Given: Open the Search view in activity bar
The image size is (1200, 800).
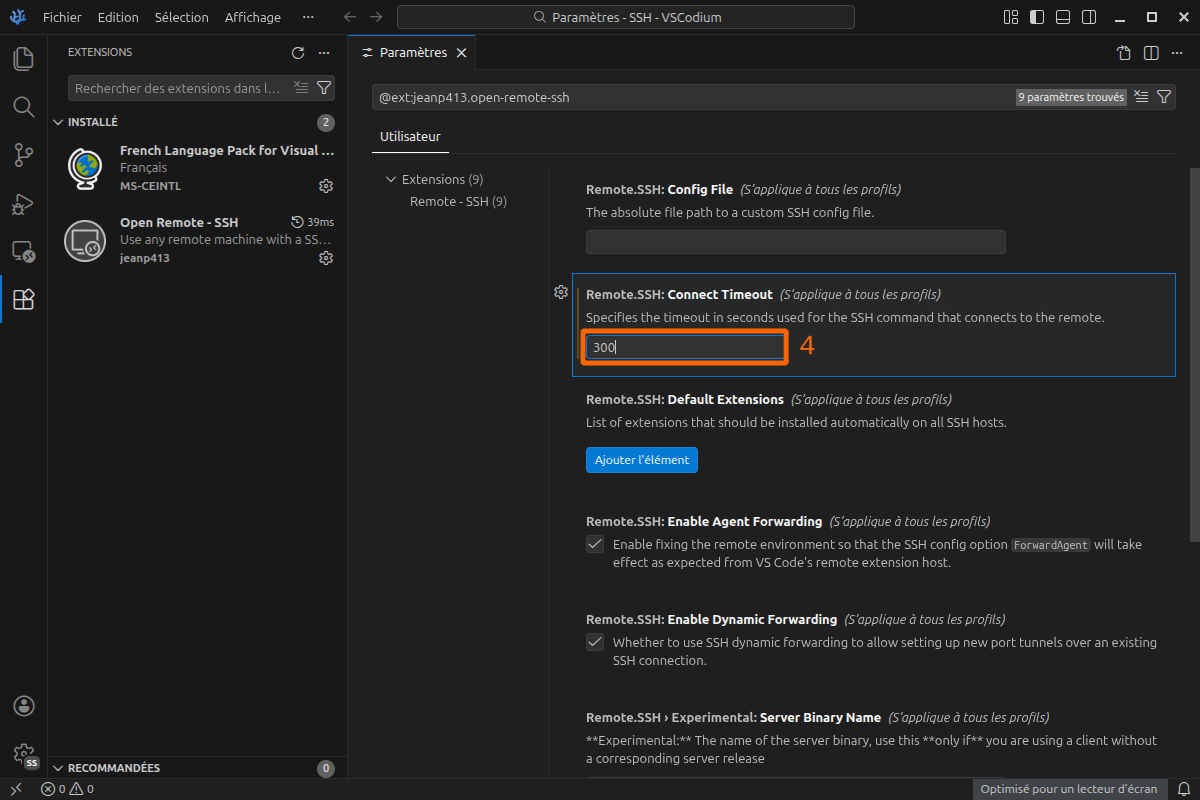Looking at the screenshot, I should pos(23,106).
